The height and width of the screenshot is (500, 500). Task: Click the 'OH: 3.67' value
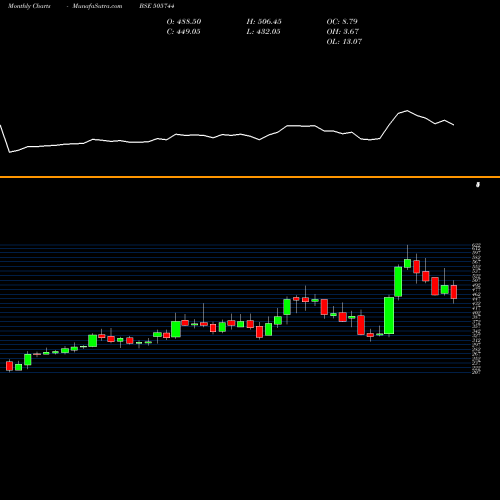tap(343, 32)
